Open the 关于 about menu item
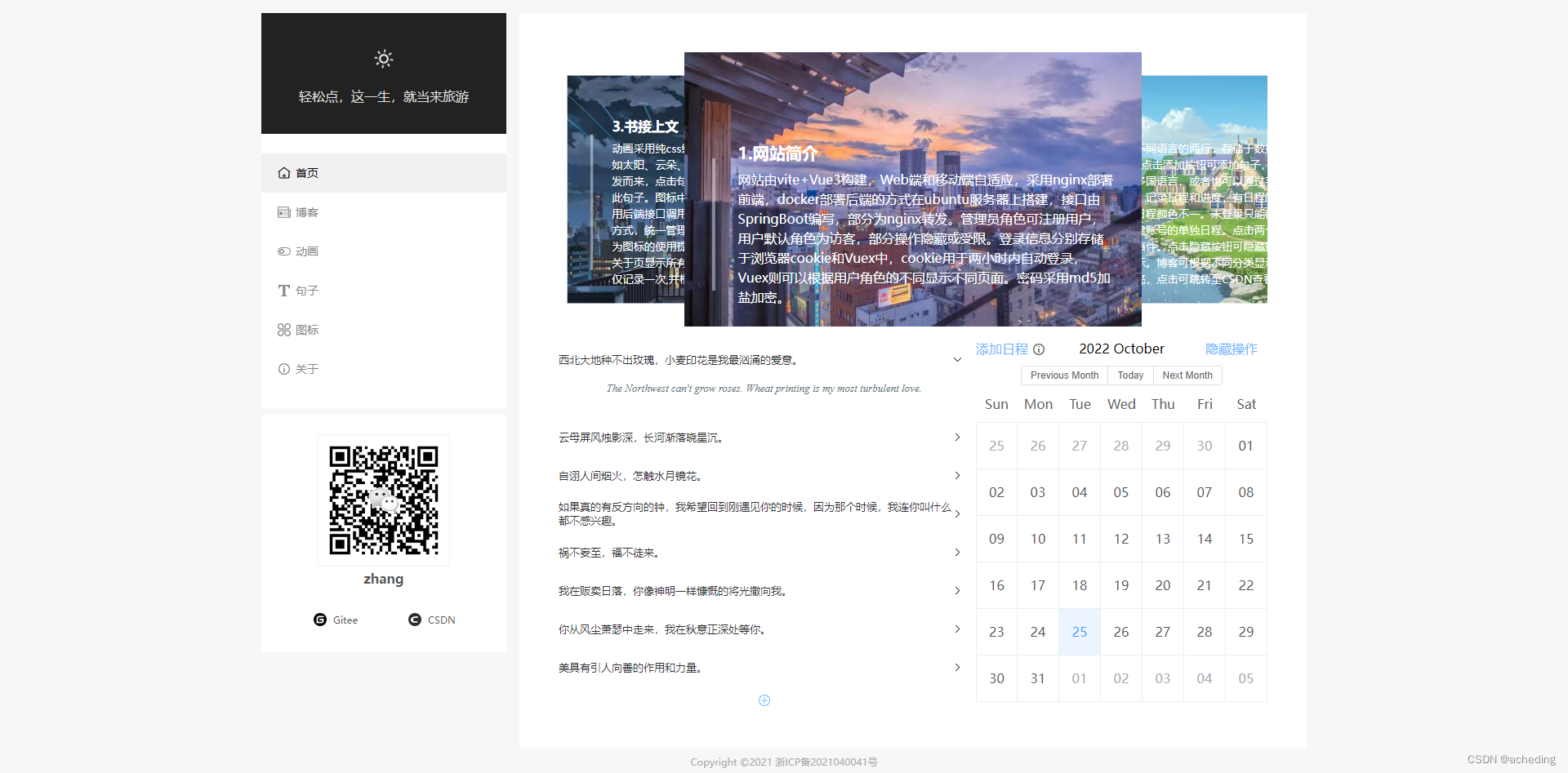This screenshot has width=1568, height=773. coord(384,369)
